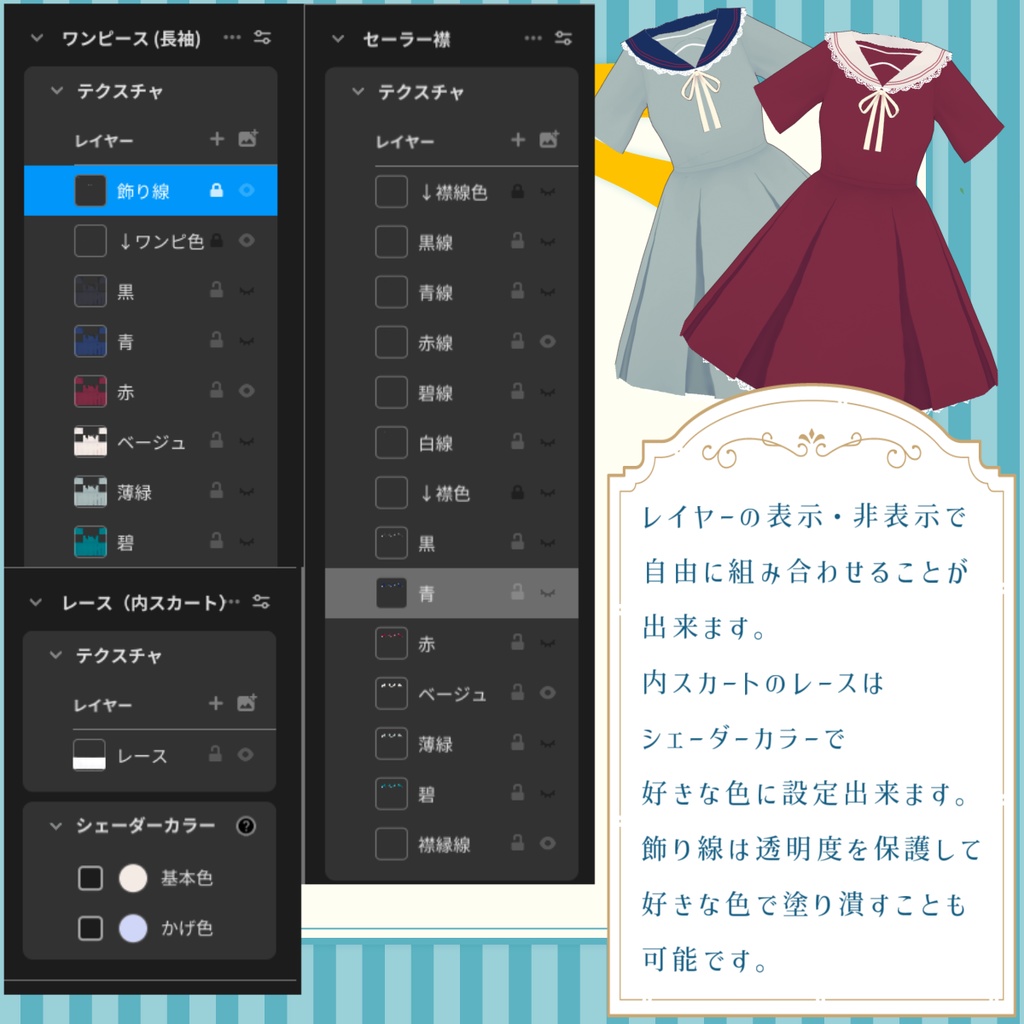Add a new layer in the ワンピース (長袖) panel
This screenshot has width=1024, height=1024.
coord(217,140)
